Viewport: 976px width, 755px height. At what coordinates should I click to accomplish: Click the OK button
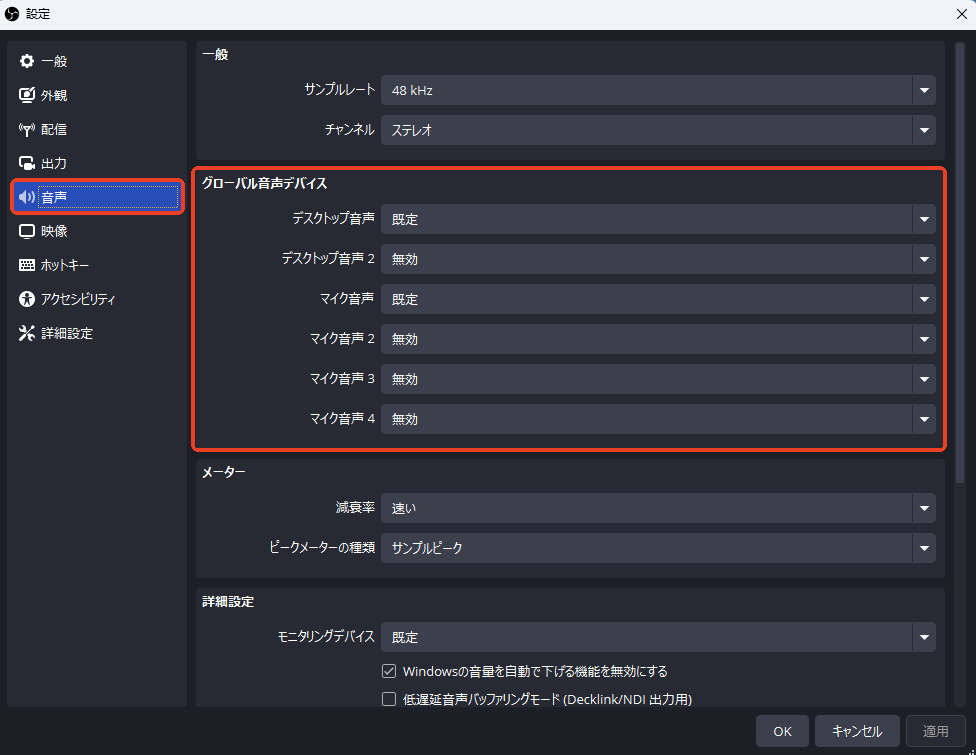782,731
